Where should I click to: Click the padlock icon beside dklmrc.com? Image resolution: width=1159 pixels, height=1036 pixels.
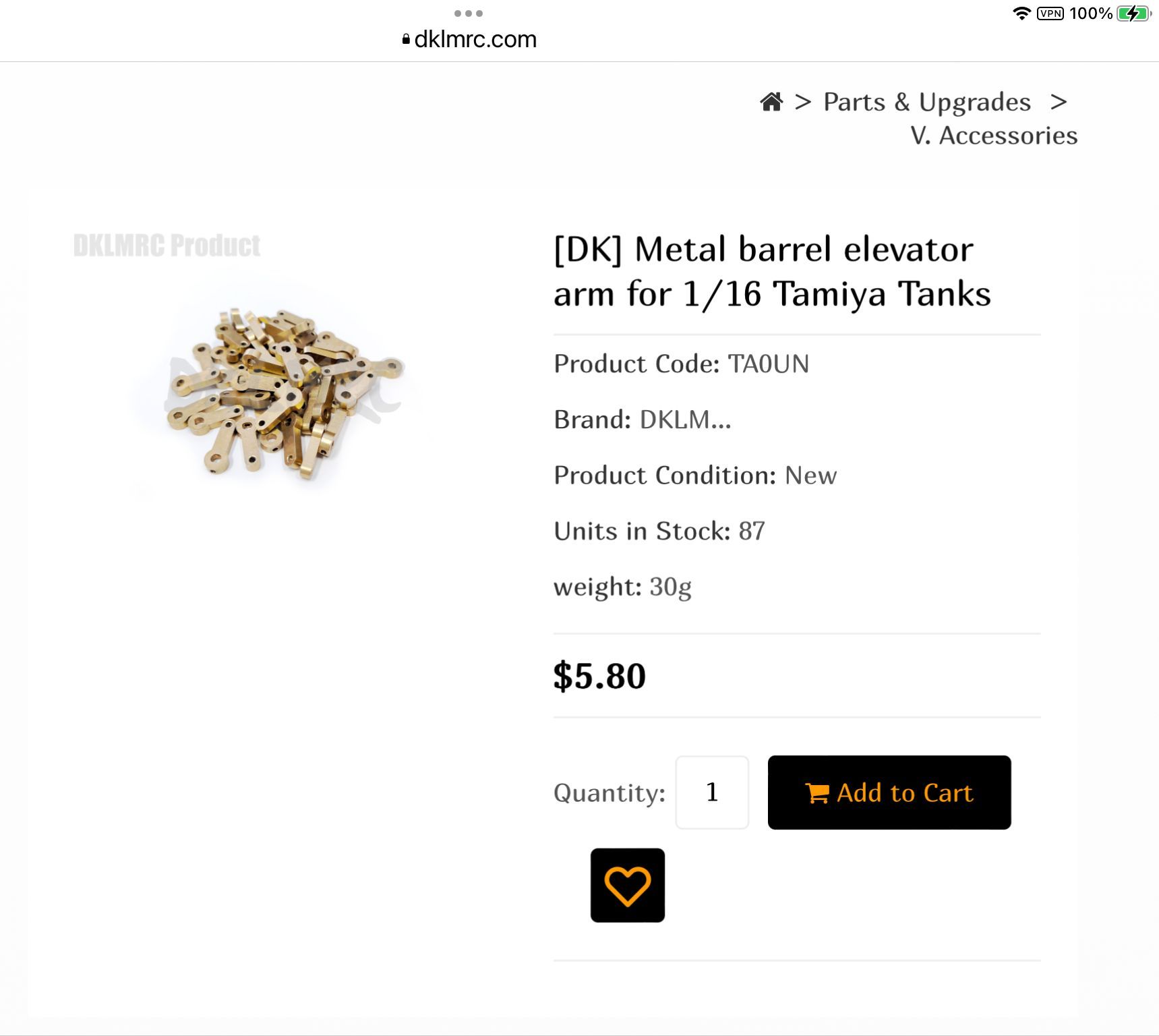coord(406,40)
